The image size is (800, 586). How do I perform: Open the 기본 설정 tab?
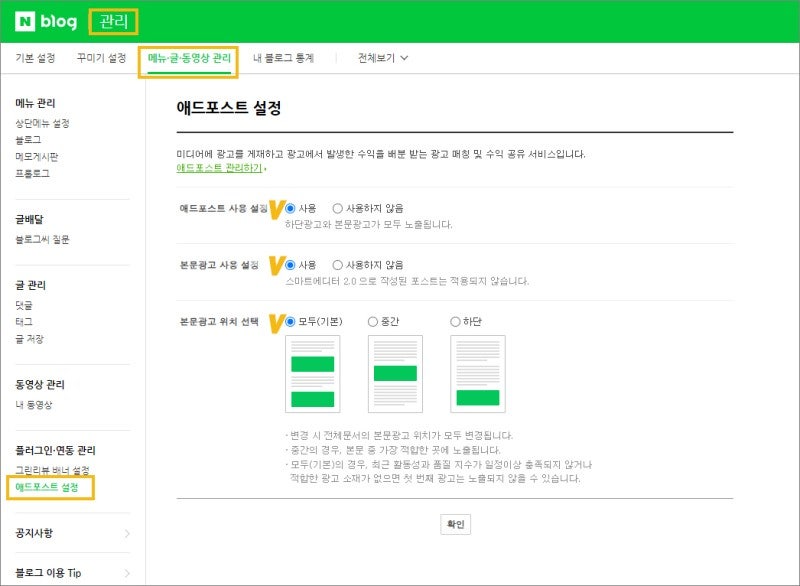click(35, 58)
